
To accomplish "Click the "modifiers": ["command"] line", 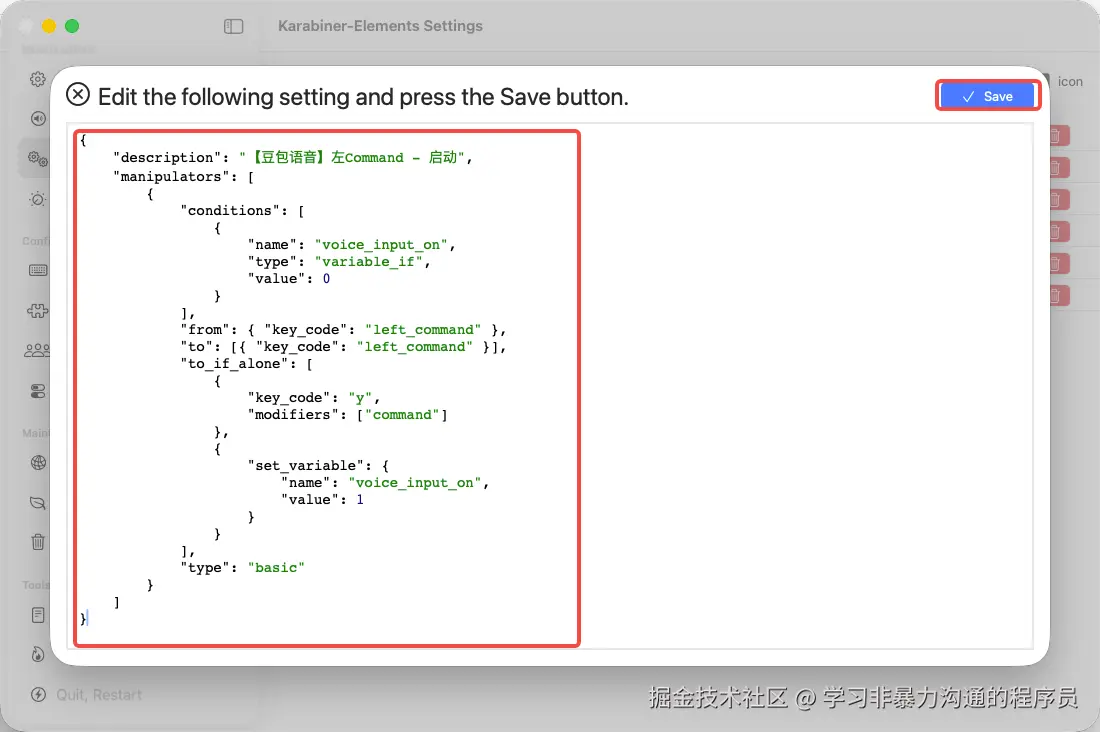I will click(x=347, y=415).
